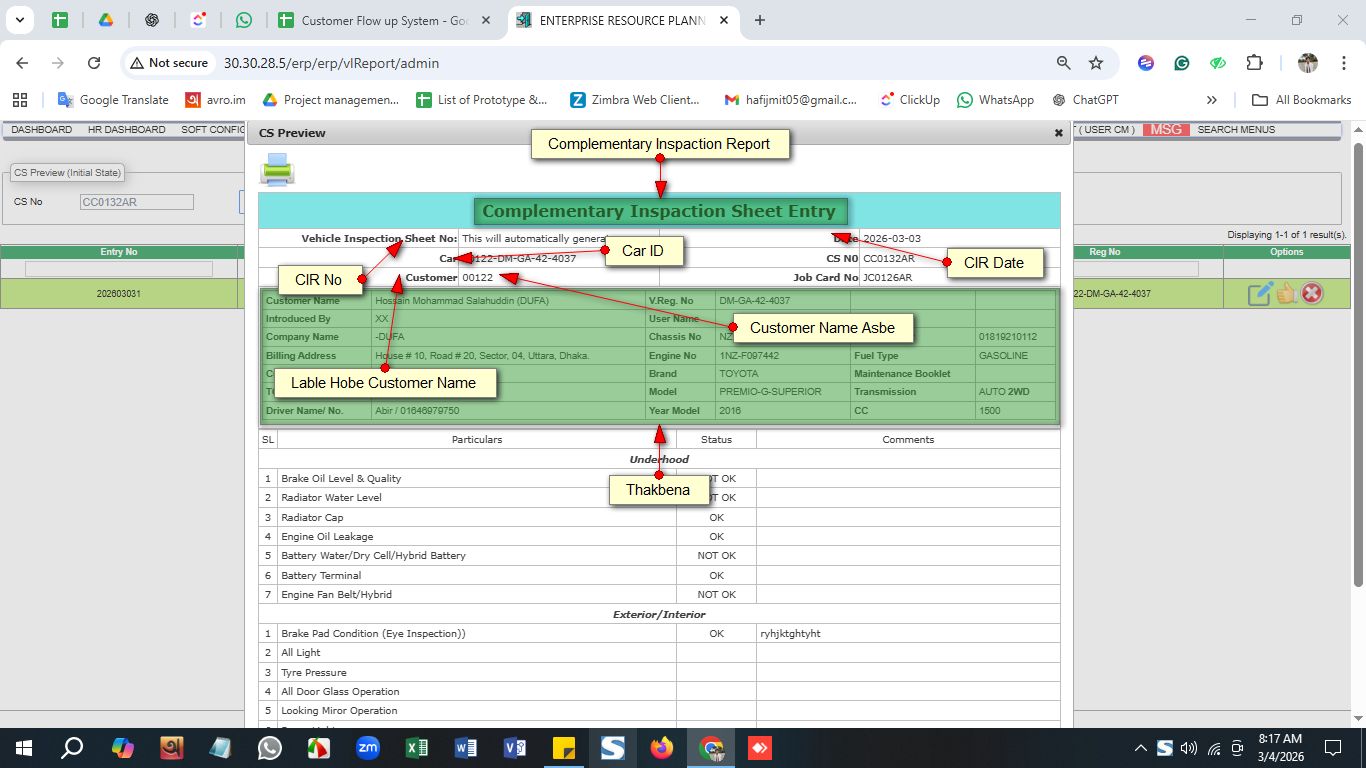
Task: Bookmark this page with star icon
Action: click(x=1096, y=63)
